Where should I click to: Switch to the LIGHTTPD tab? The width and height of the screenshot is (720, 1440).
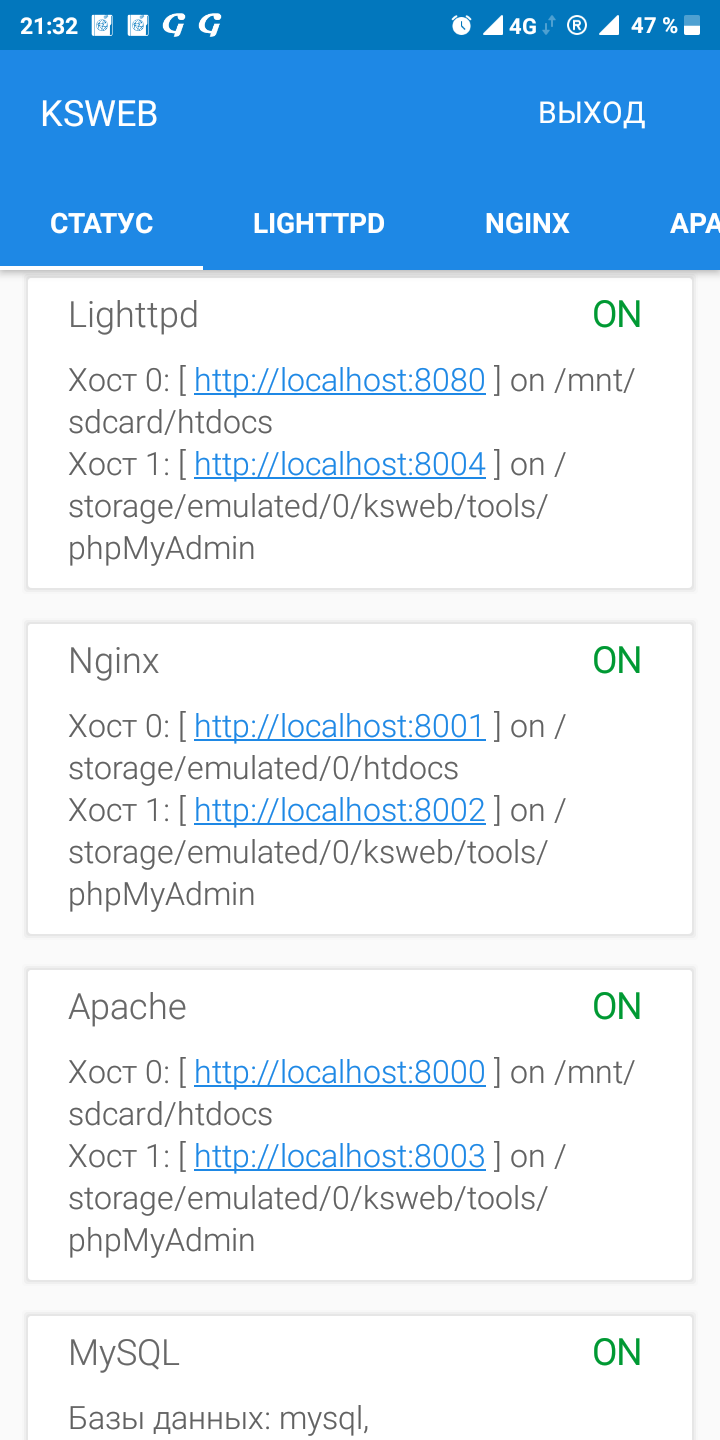tap(319, 223)
